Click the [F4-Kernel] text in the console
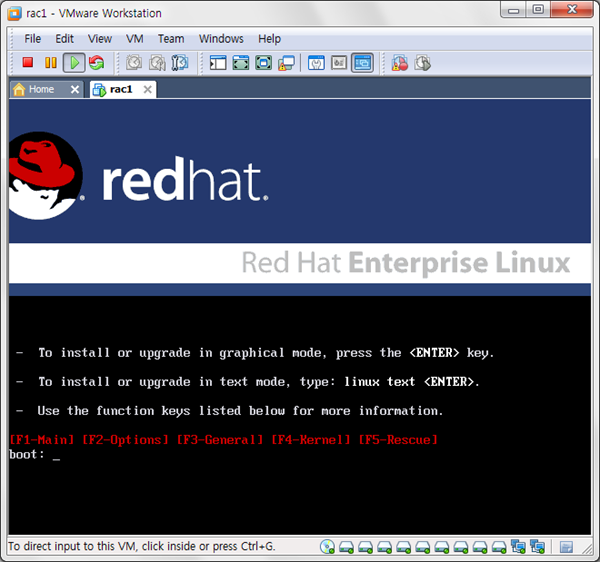The width and height of the screenshot is (600, 562). tap(311, 440)
